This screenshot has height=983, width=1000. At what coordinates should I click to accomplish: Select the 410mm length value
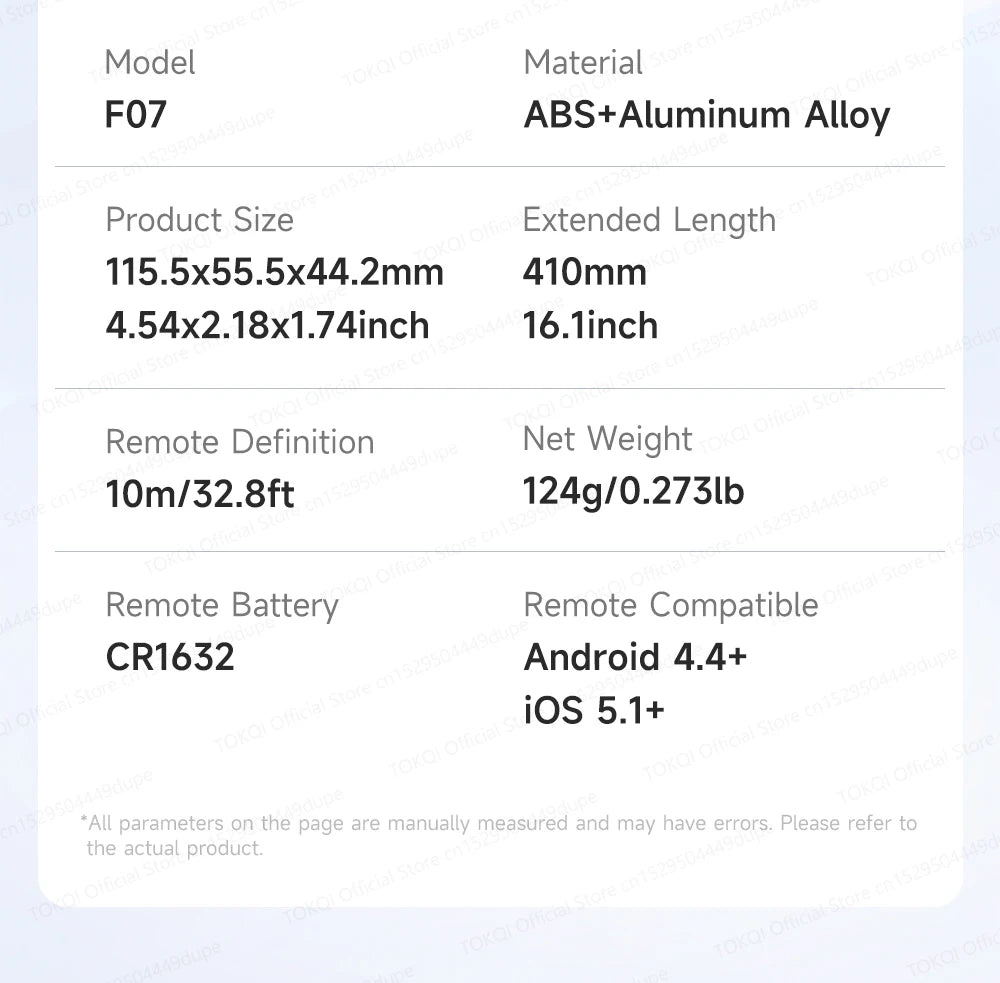click(584, 272)
